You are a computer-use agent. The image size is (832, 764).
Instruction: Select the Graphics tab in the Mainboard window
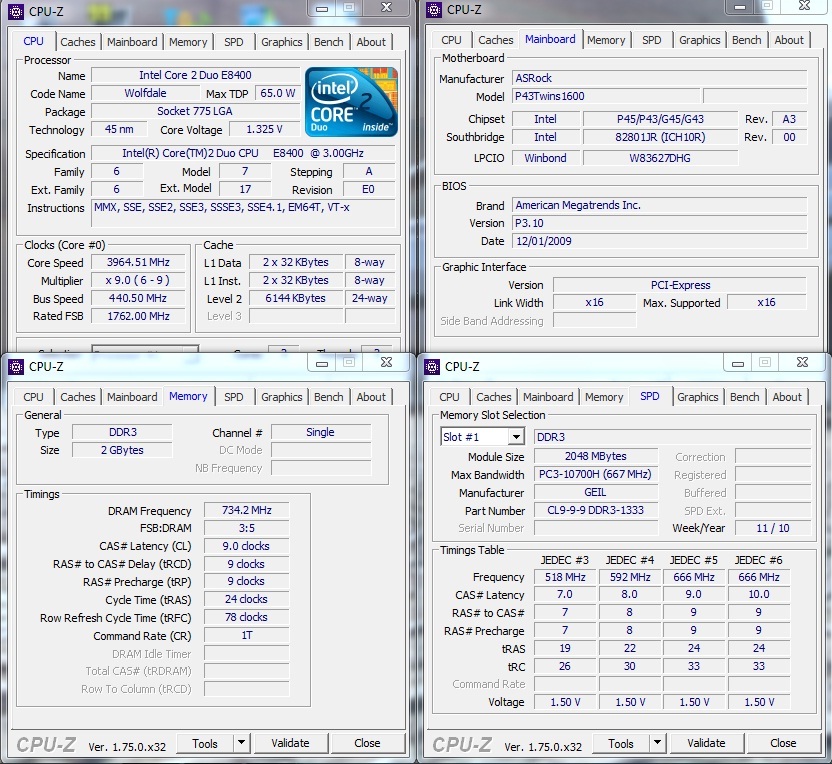(x=700, y=40)
